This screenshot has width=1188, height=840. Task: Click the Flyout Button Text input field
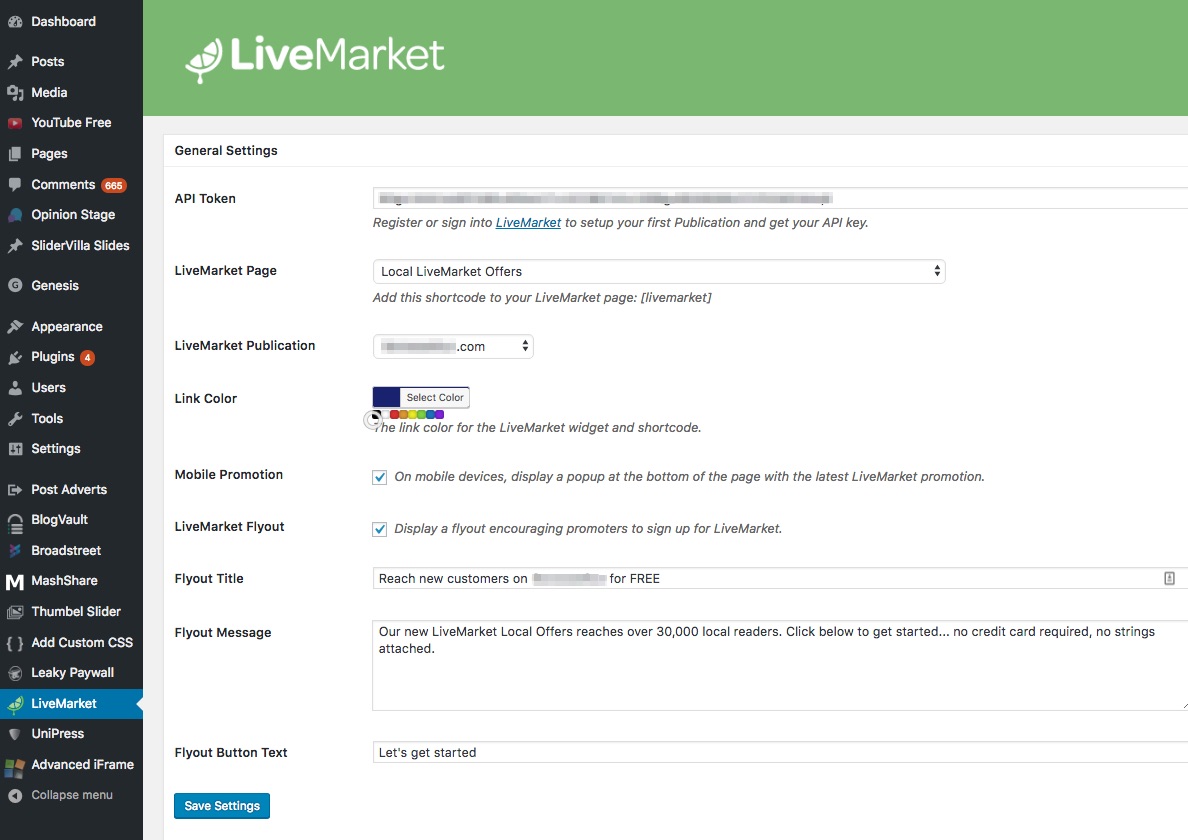point(780,752)
